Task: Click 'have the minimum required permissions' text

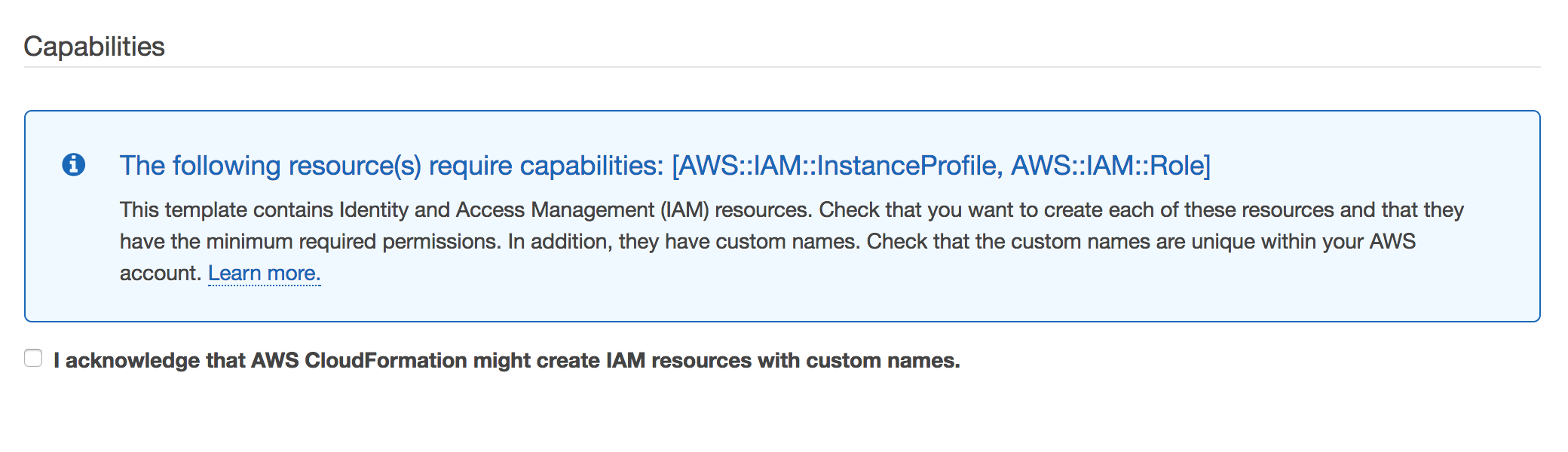Action: click(310, 241)
